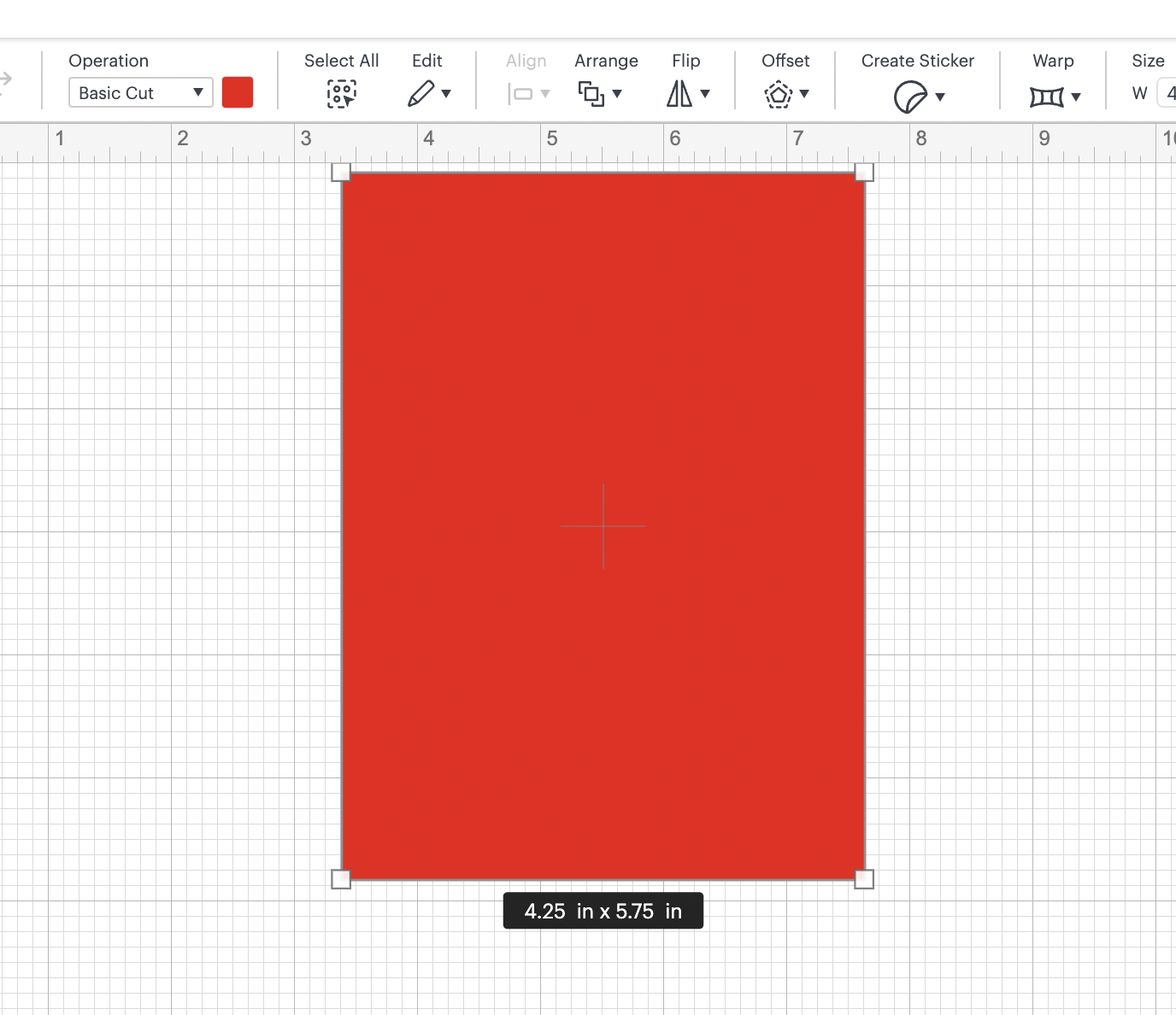Viewport: 1176px width, 1015px height.
Task: Expand the Warp dropdown arrow
Action: pyautogui.click(x=1076, y=97)
